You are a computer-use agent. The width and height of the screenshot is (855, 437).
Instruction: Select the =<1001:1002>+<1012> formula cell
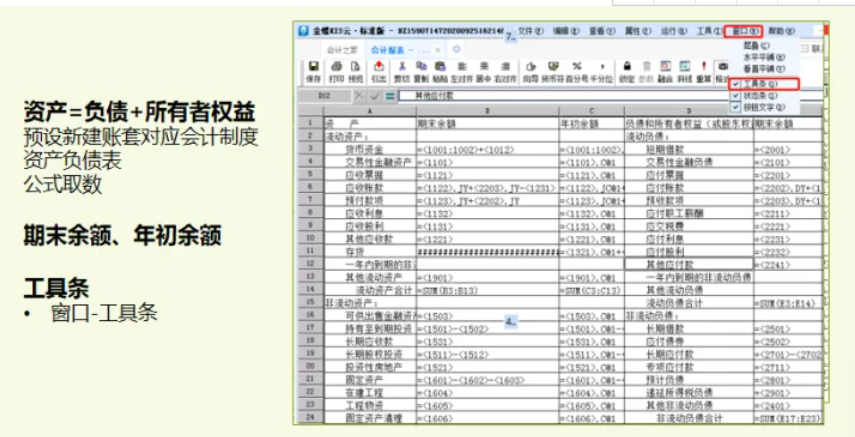click(x=487, y=149)
